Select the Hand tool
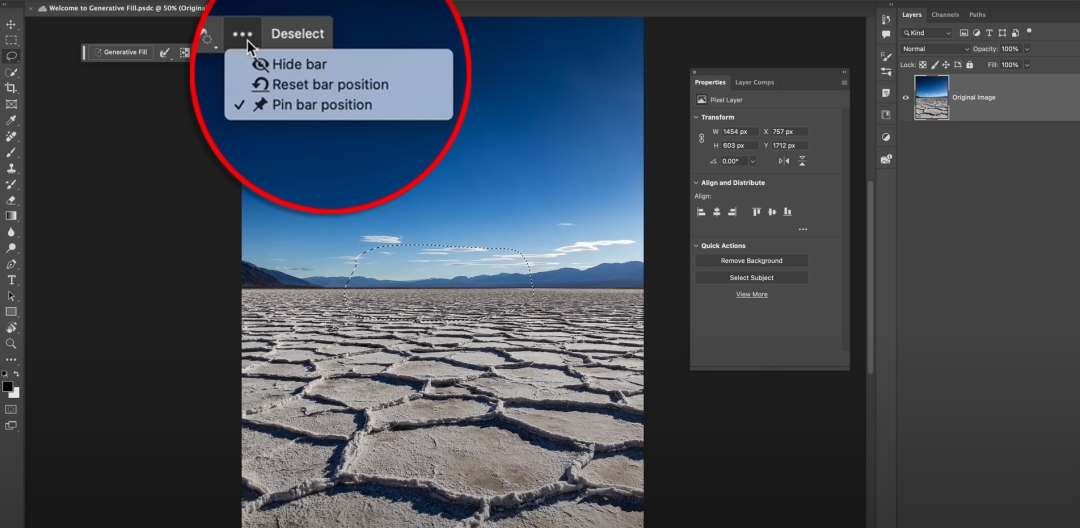The width and height of the screenshot is (1080, 528). click(x=11, y=328)
